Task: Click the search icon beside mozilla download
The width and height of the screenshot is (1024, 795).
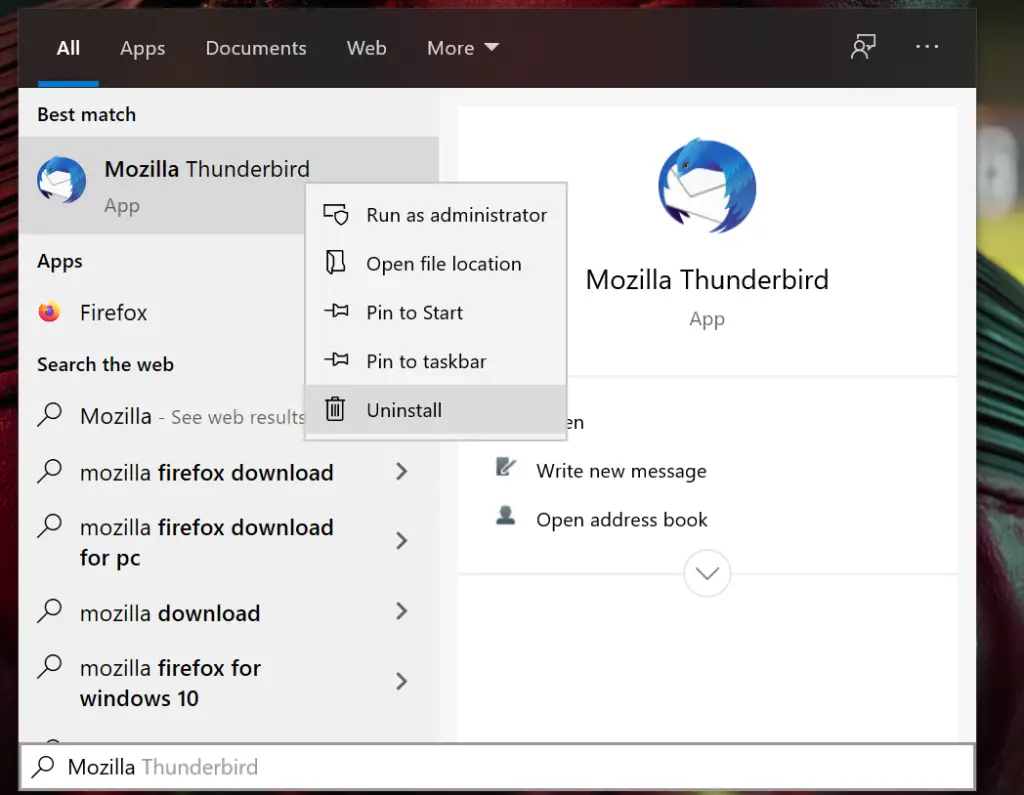Action: [x=50, y=611]
